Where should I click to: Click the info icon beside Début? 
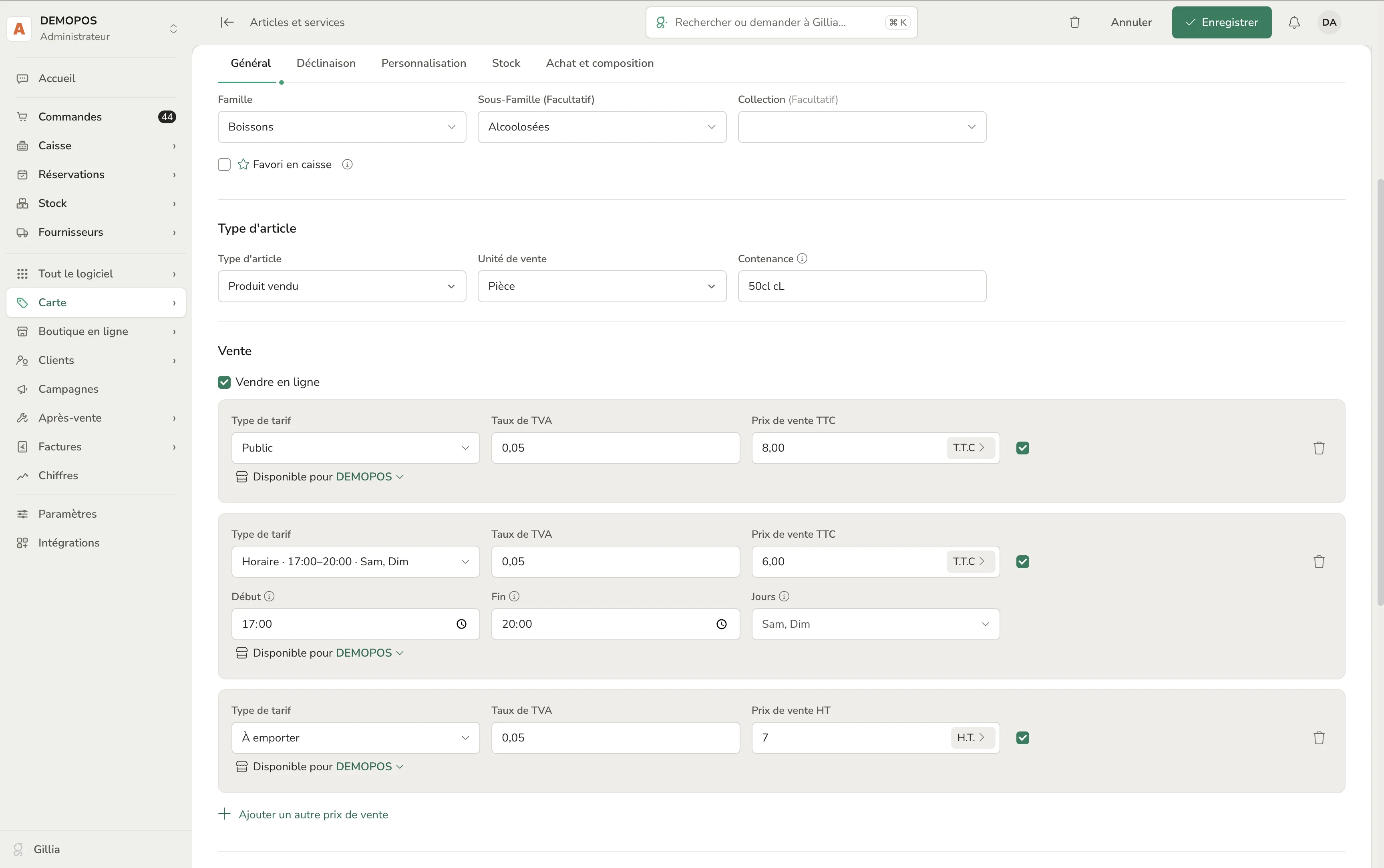tap(269, 597)
